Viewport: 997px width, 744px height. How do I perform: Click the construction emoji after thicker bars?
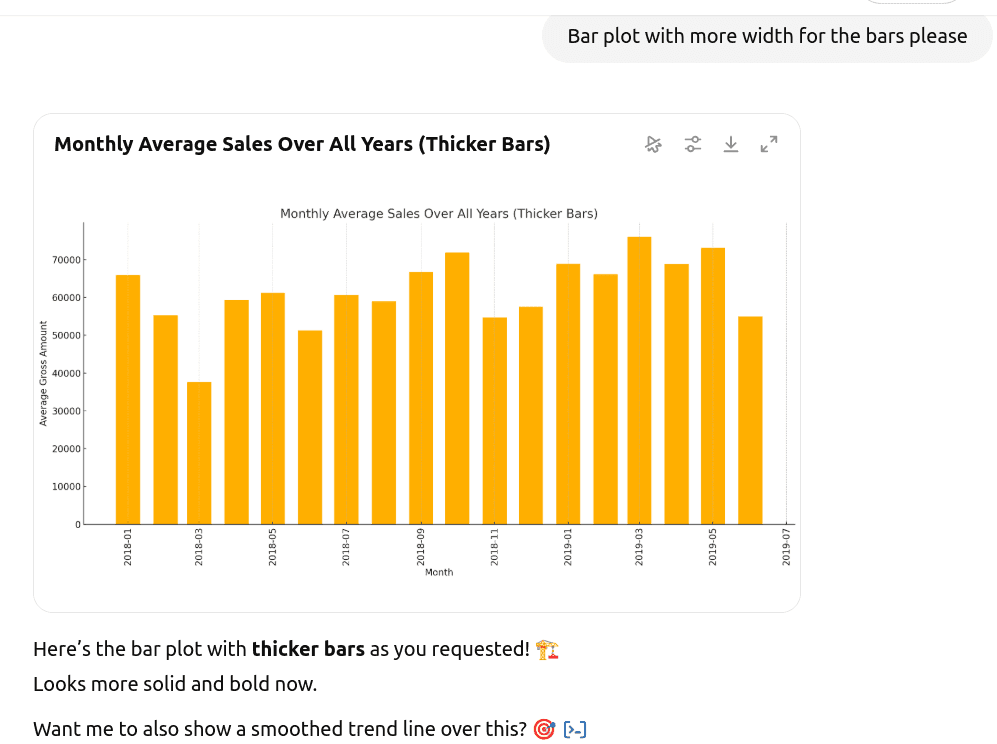(x=548, y=649)
